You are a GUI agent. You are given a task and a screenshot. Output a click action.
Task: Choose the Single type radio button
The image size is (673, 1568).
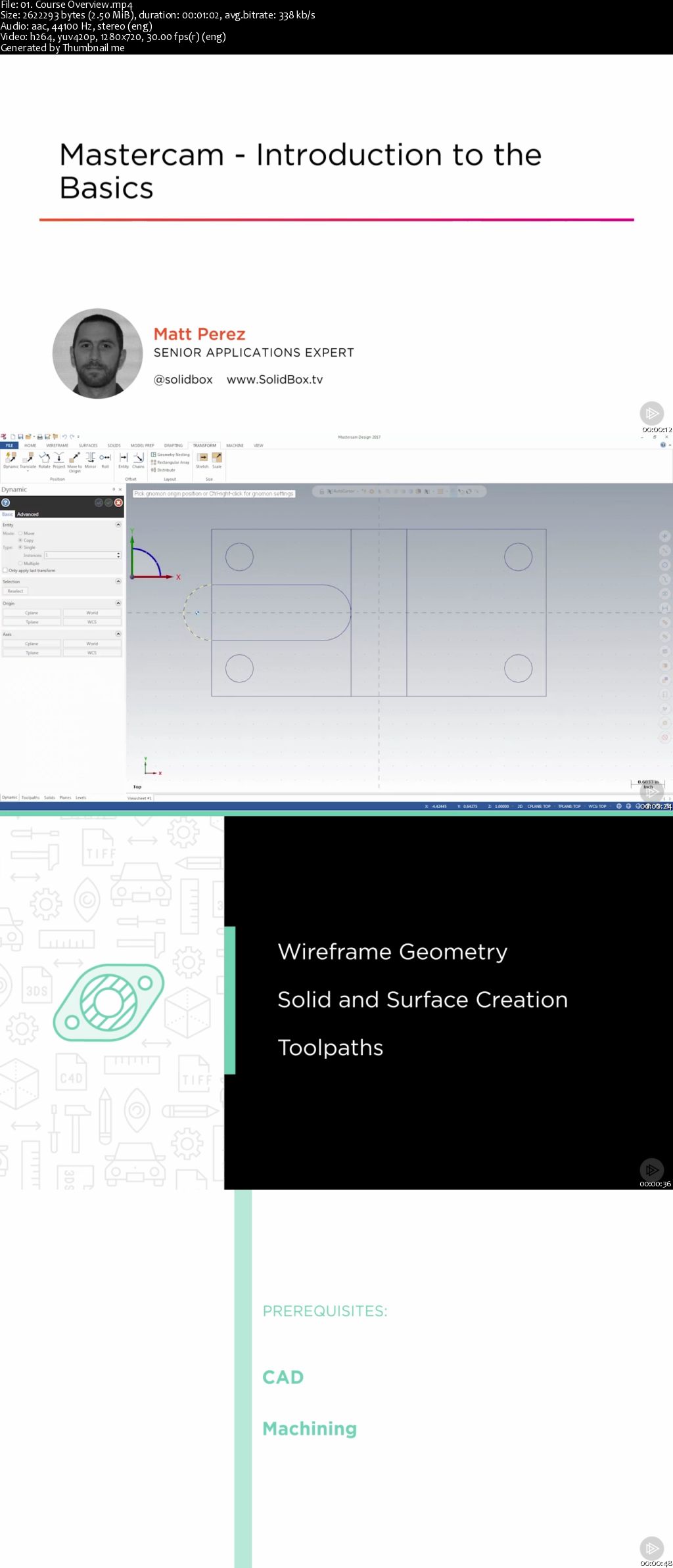pyautogui.click(x=20, y=547)
